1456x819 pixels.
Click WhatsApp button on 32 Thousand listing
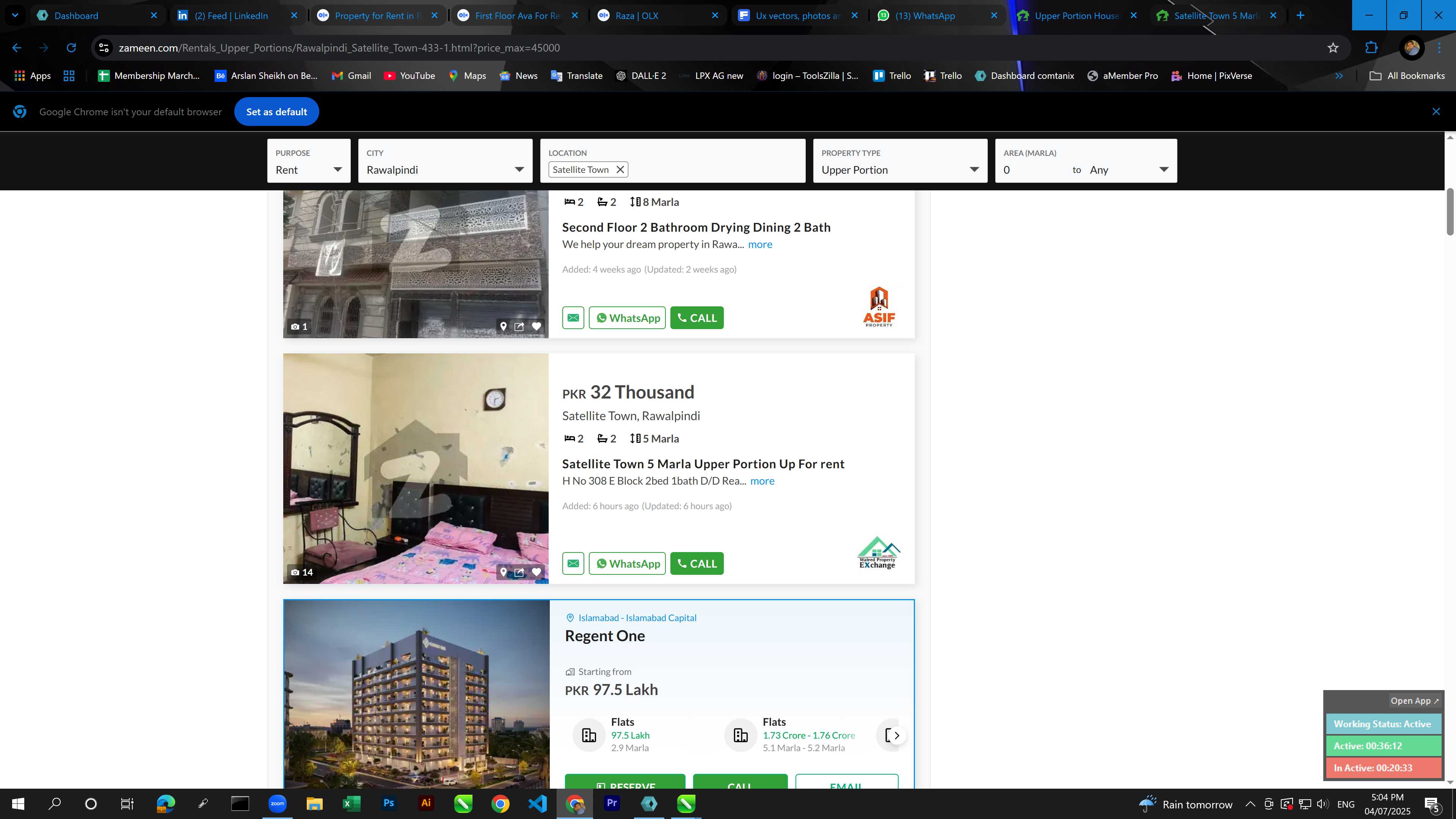coord(628,563)
